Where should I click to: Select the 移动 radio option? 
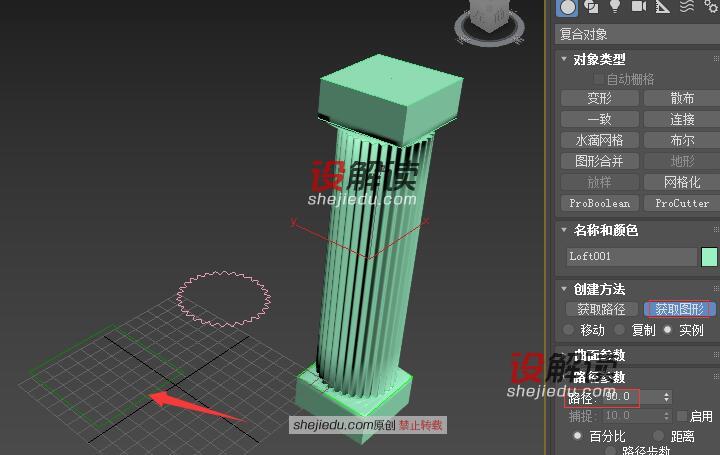(570, 330)
